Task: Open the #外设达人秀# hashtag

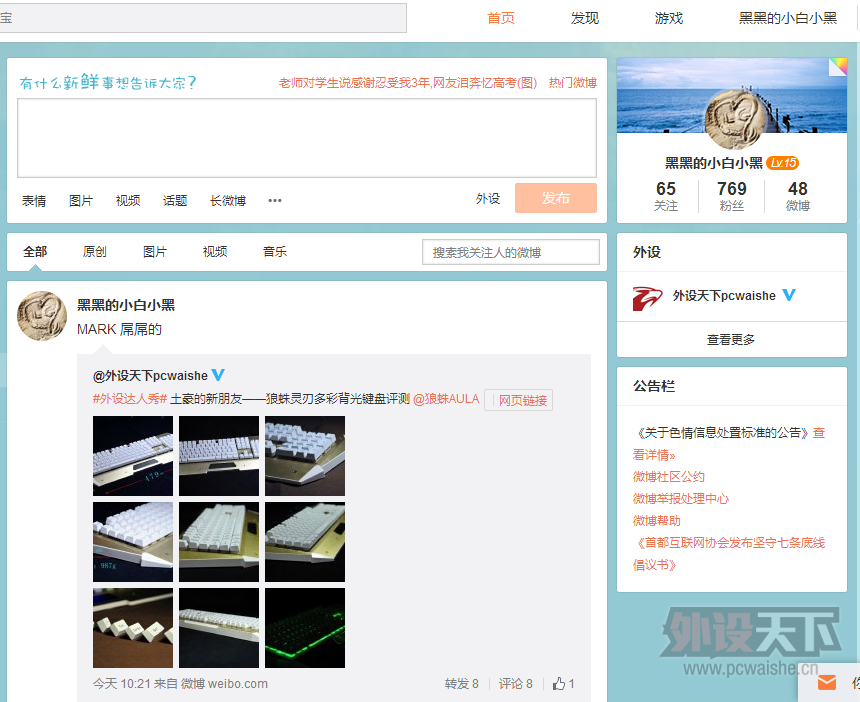Action: pyautogui.click(x=129, y=399)
